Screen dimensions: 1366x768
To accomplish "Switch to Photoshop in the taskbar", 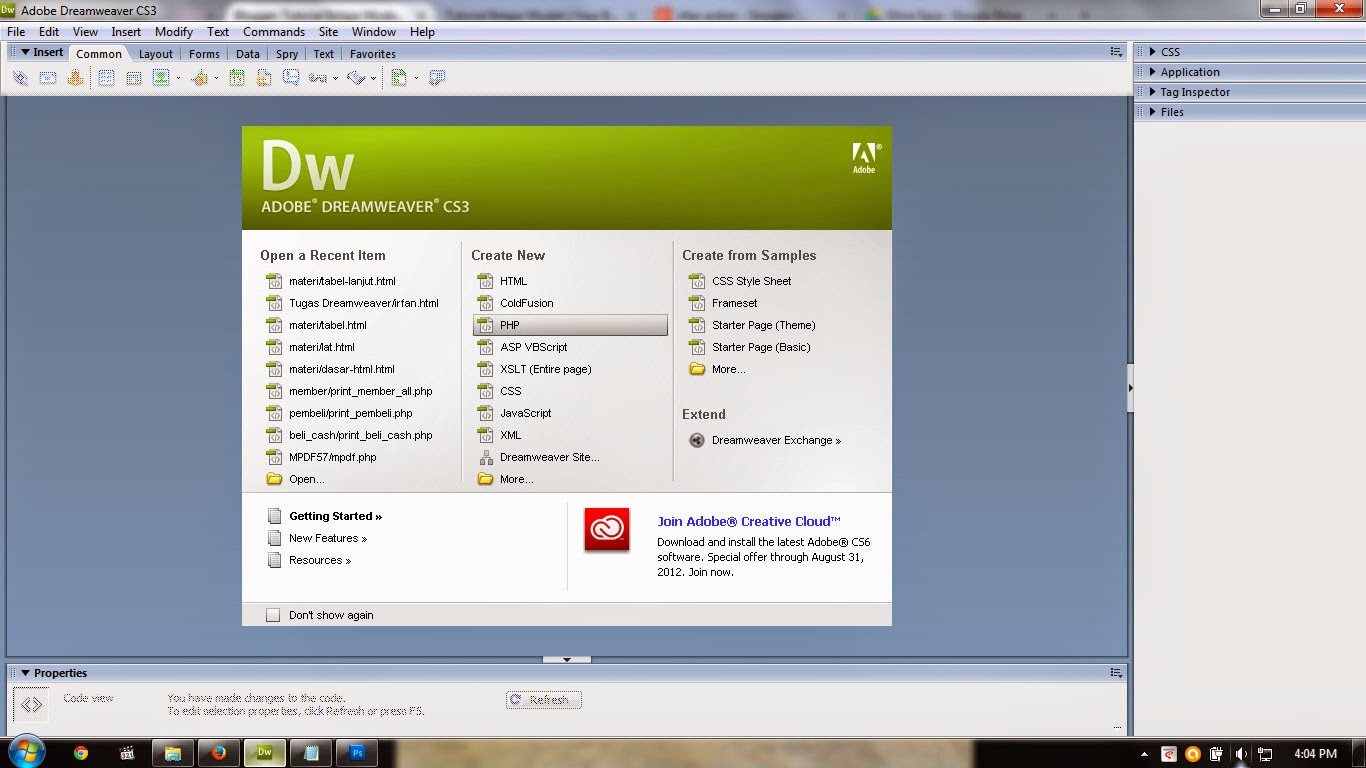I will 357,753.
